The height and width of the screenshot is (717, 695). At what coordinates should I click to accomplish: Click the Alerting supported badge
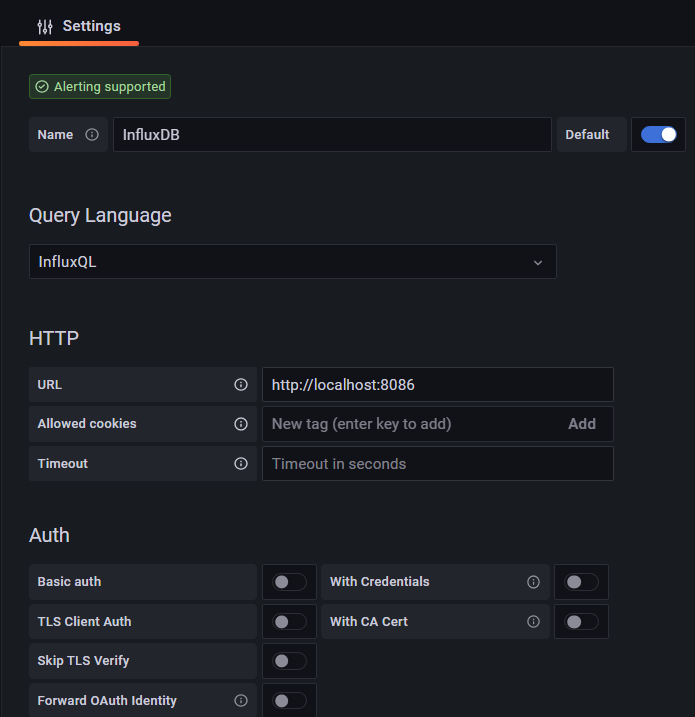point(100,86)
